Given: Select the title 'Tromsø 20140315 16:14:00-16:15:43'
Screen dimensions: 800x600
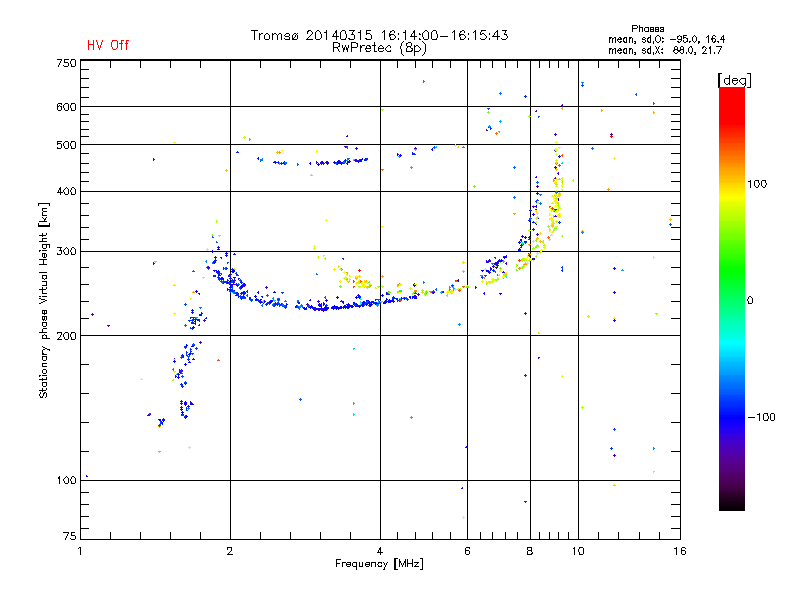Looking at the screenshot, I should coord(379,35).
